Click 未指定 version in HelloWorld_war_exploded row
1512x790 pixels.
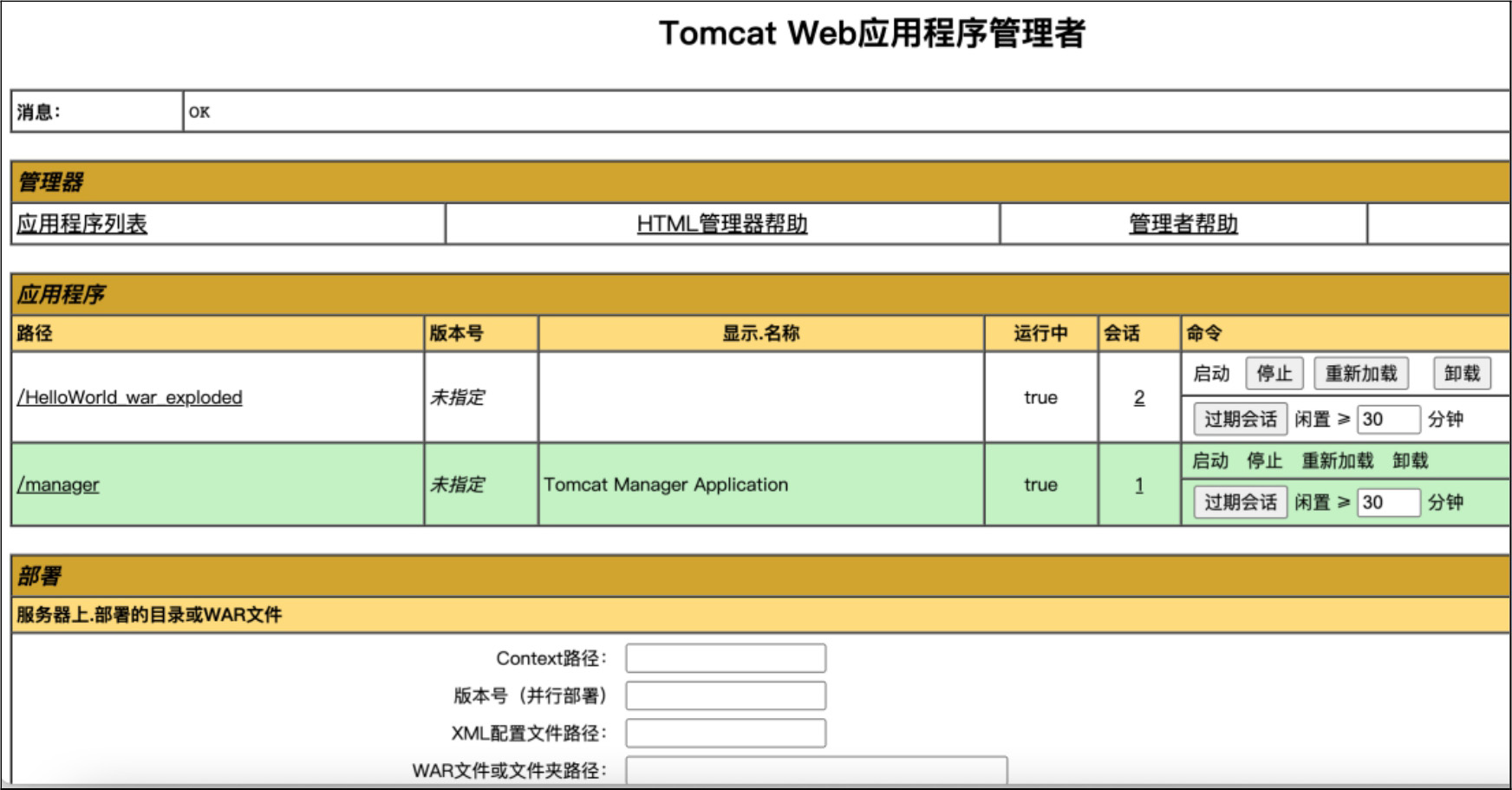tap(458, 397)
